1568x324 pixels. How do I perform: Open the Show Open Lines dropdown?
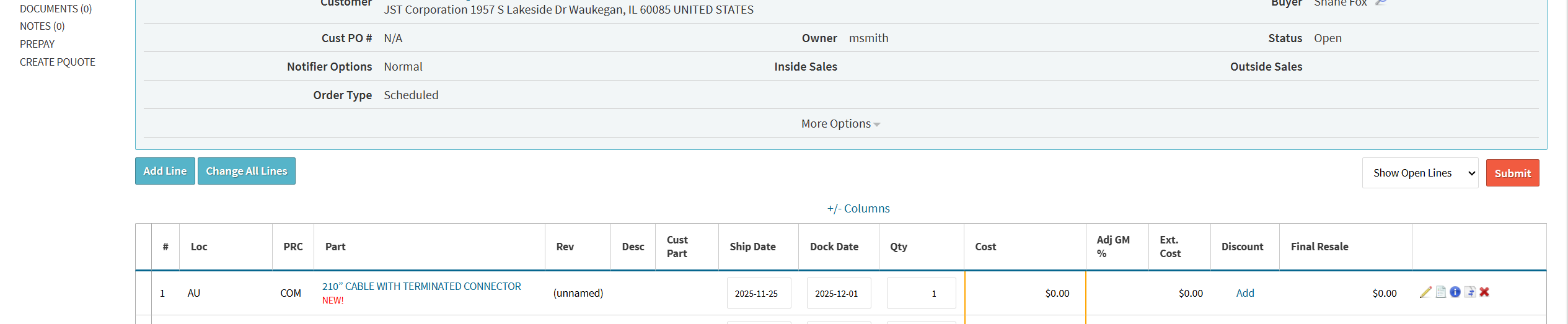[1420, 173]
